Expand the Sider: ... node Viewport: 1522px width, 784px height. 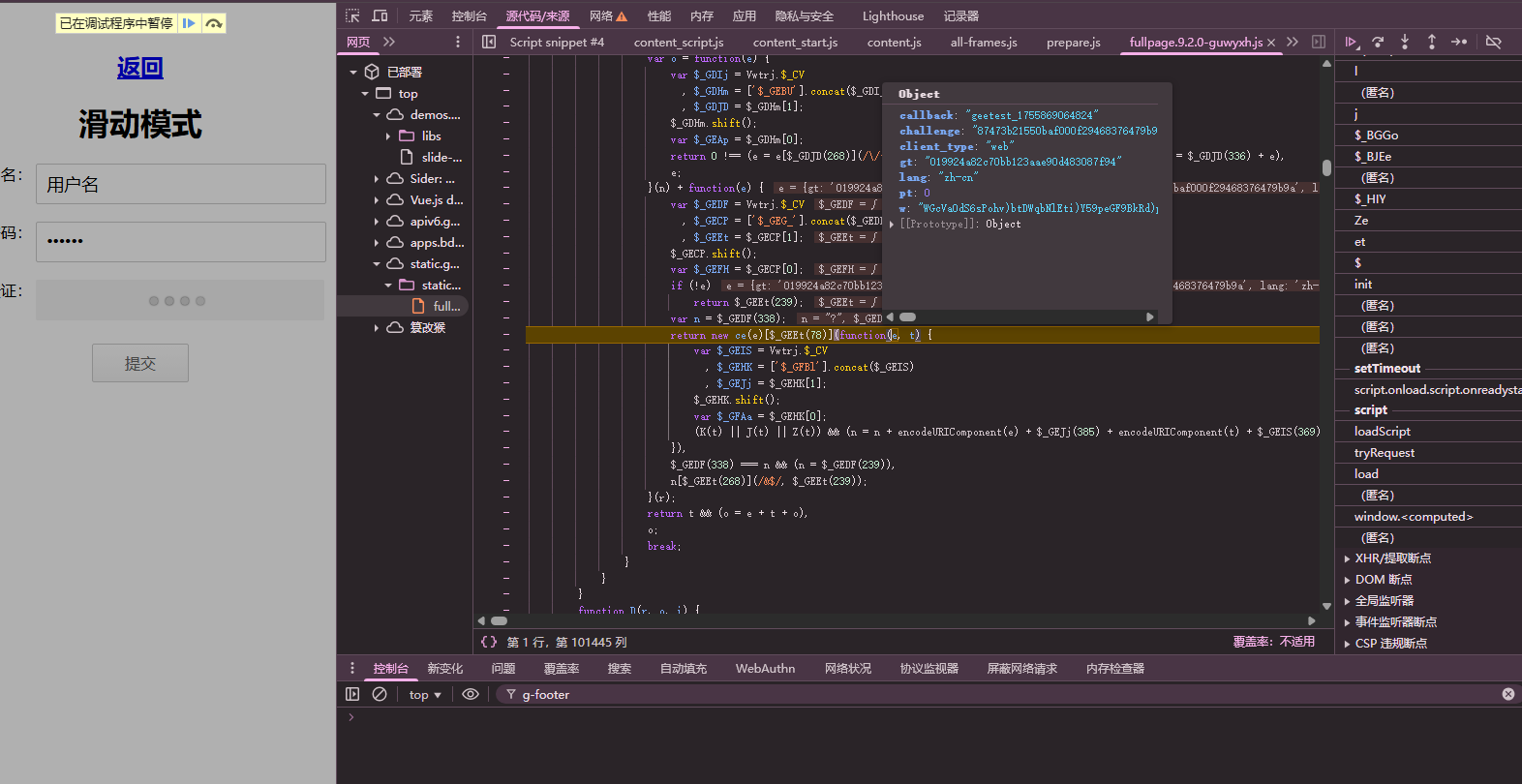point(377,179)
